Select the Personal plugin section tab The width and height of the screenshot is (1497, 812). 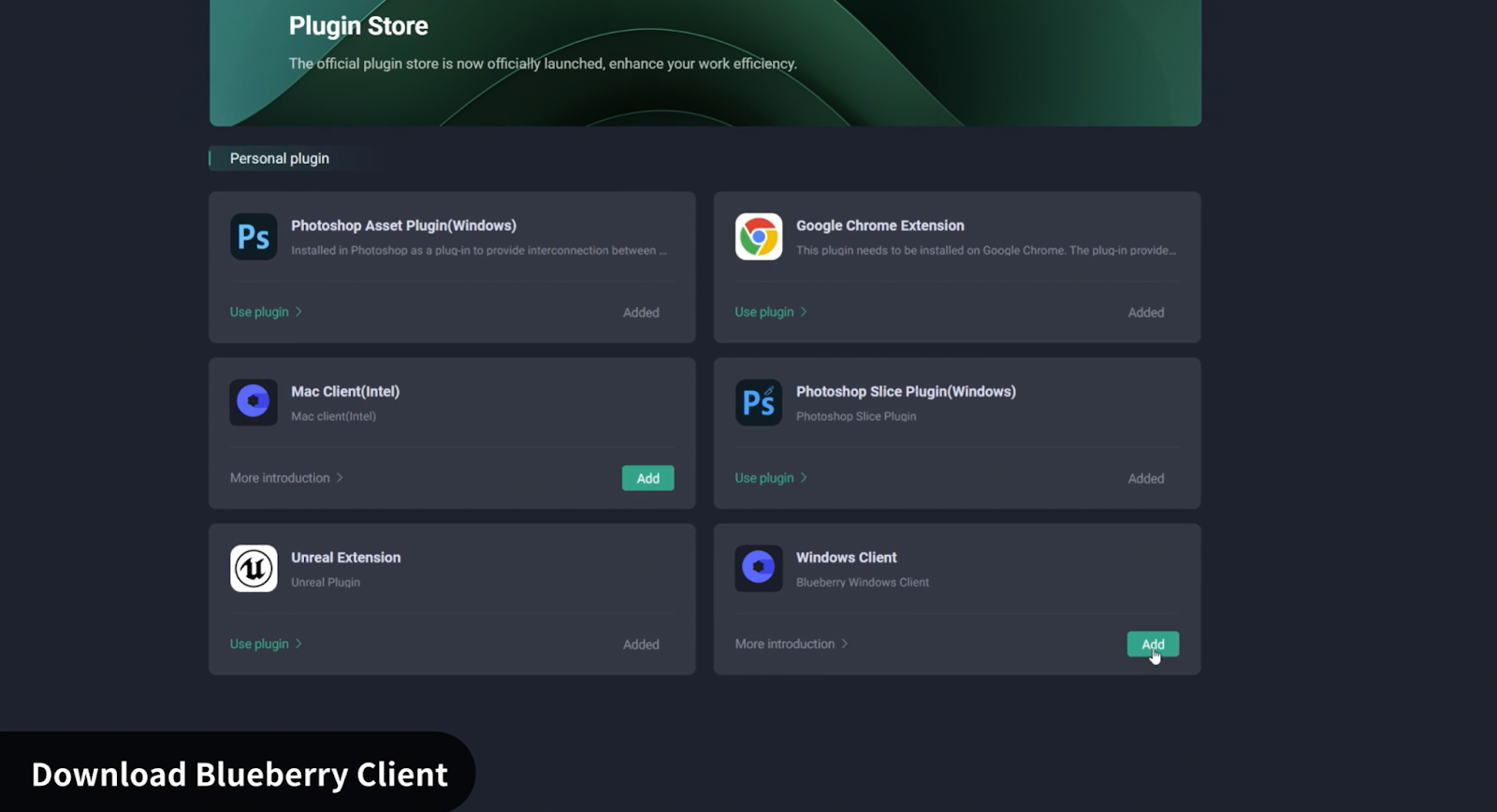tap(280, 158)
